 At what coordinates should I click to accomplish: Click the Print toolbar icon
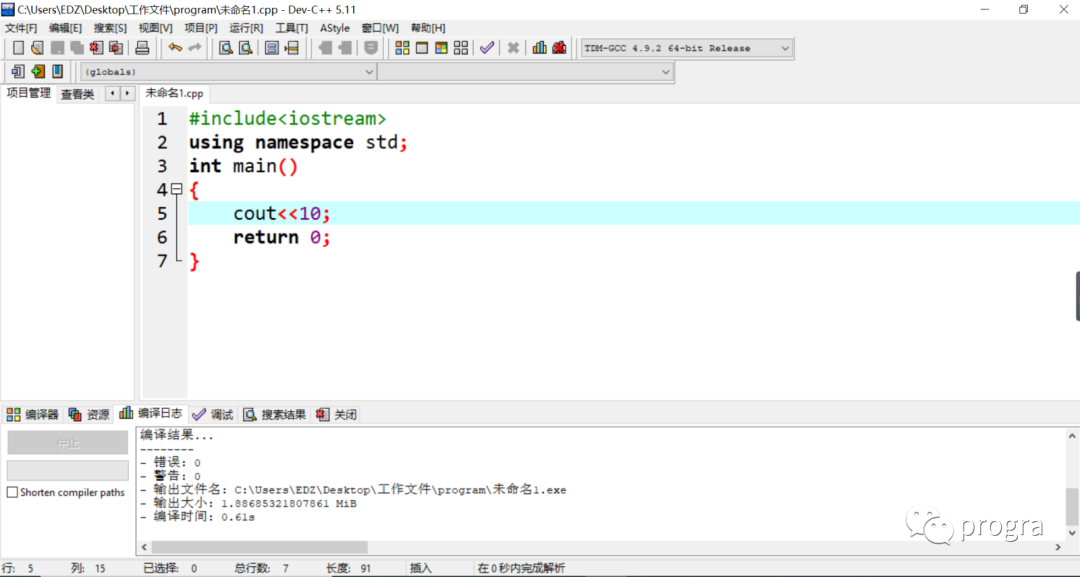[x=142, y=48]
